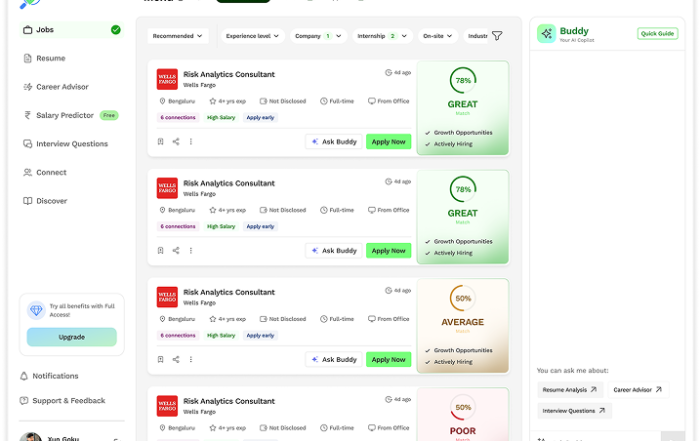The image size is (700, 441).
Task: Expand the Recommended sort dropdown
Action: [x=179, y=36]
